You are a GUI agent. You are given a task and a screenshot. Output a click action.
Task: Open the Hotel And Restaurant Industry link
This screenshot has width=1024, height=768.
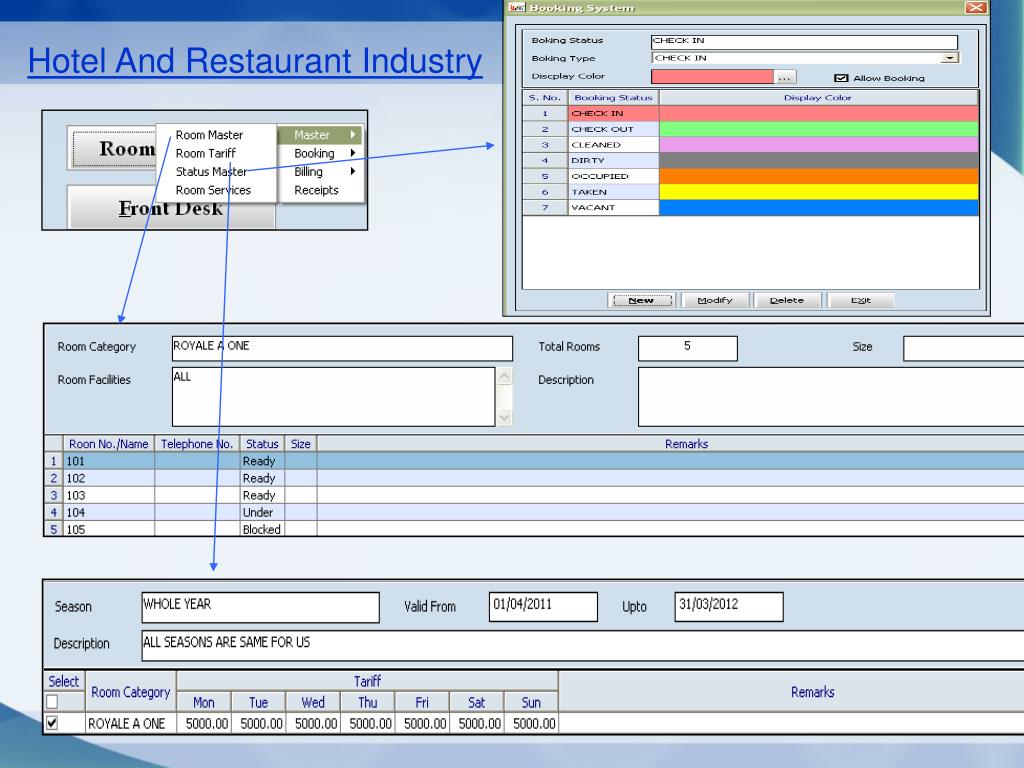[x=255, y=61]
